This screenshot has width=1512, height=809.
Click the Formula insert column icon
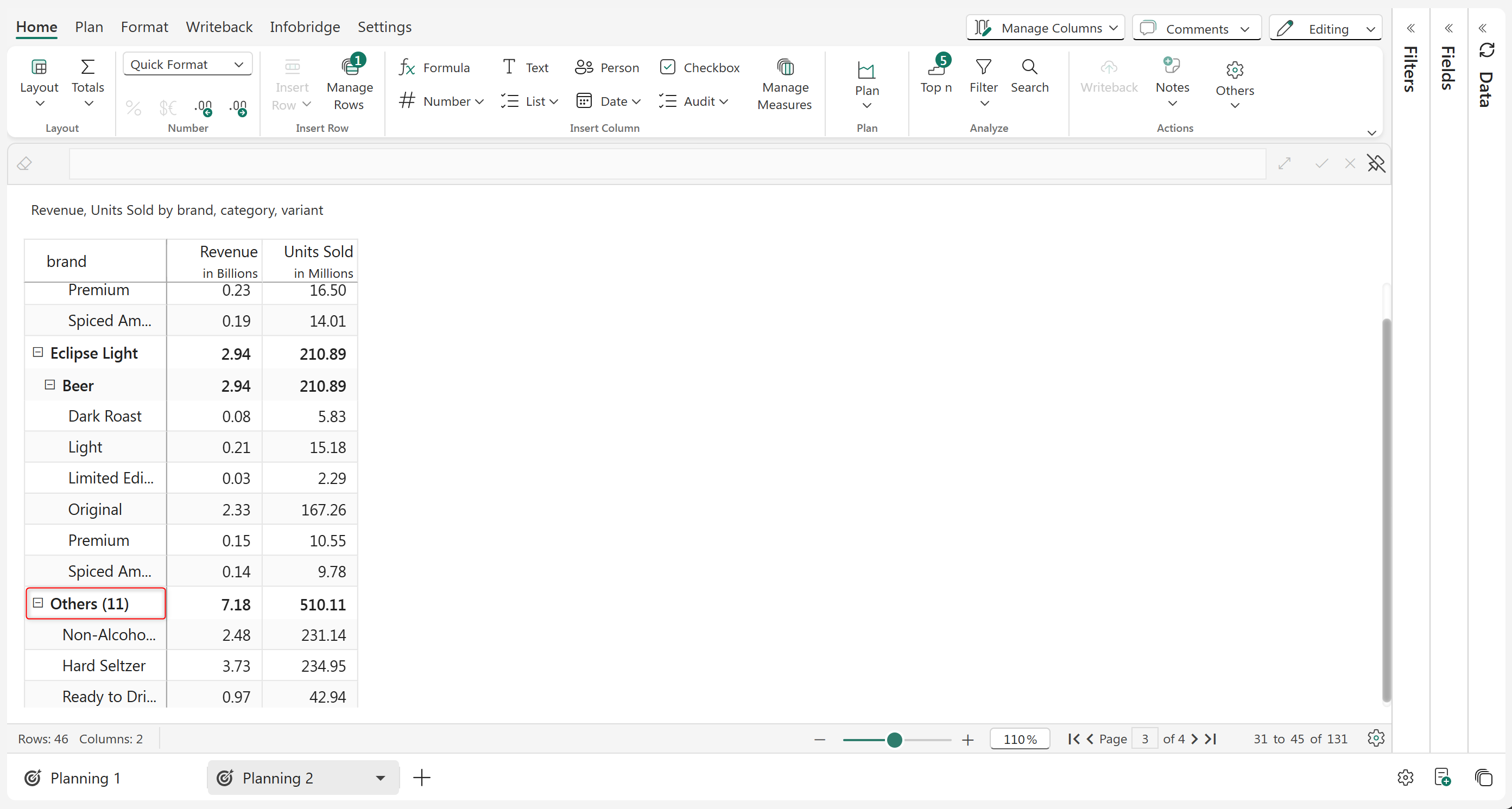[407, 67]
